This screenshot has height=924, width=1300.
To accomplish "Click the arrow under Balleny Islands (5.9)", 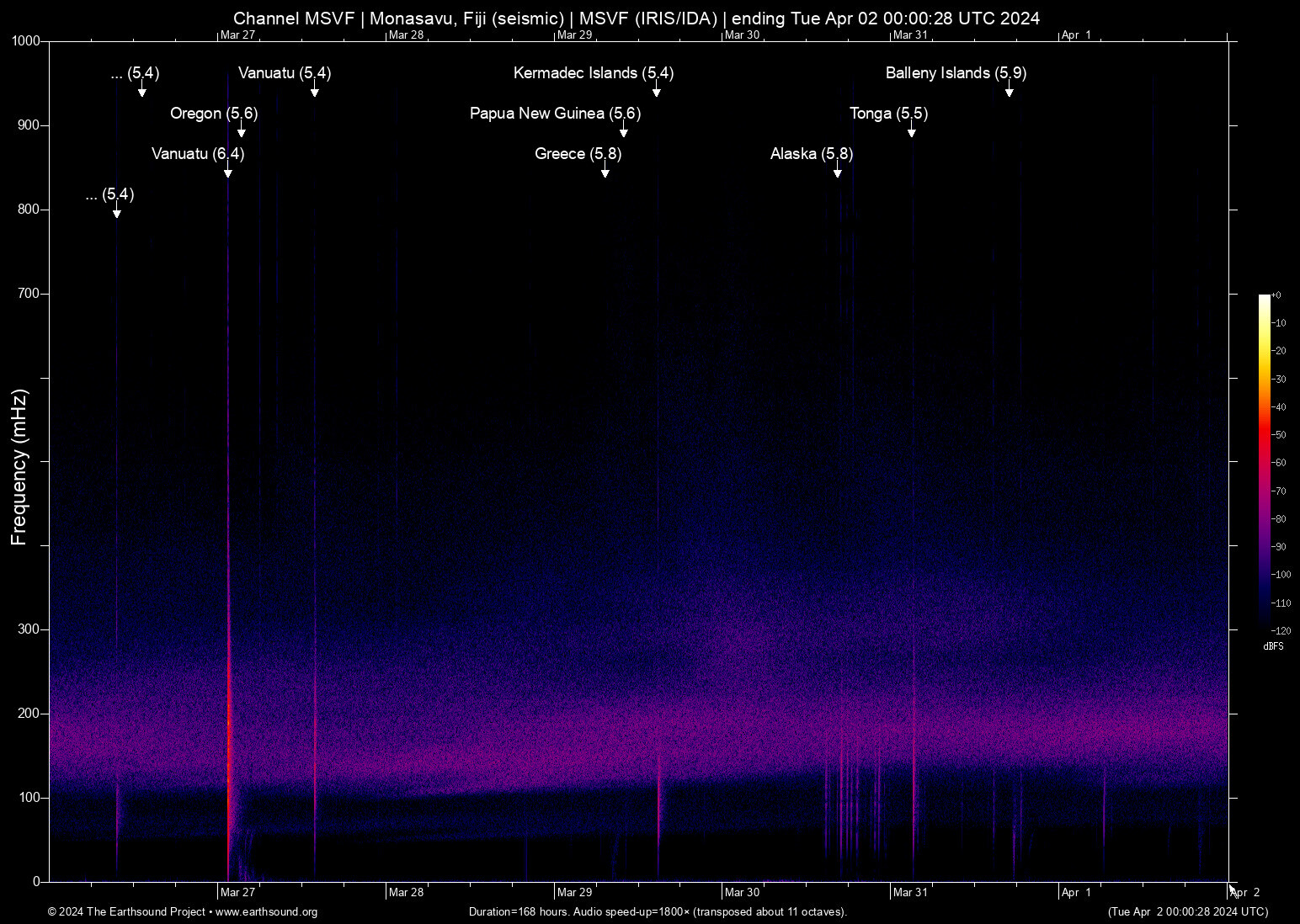I will pos(1010,90).
